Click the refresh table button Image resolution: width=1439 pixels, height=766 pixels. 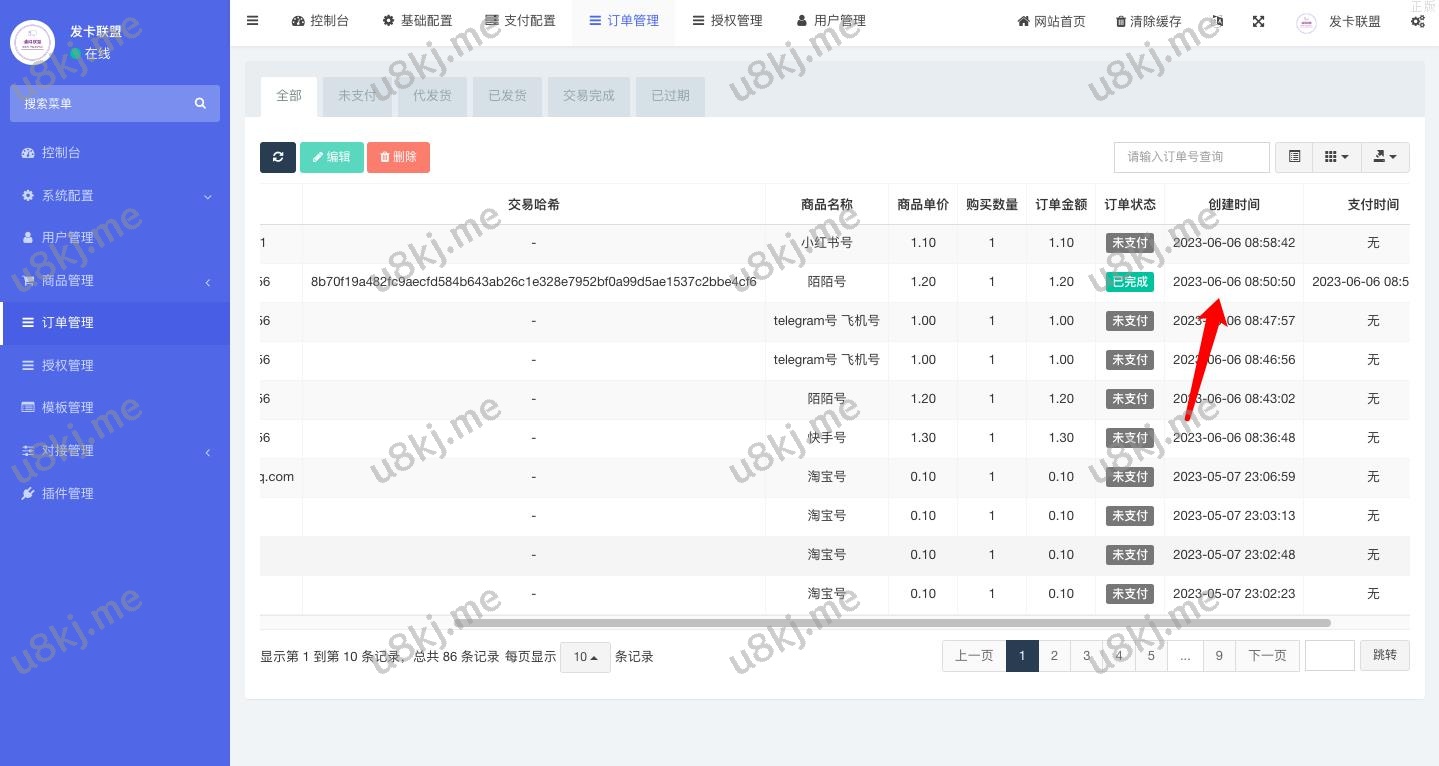(278, 157)
